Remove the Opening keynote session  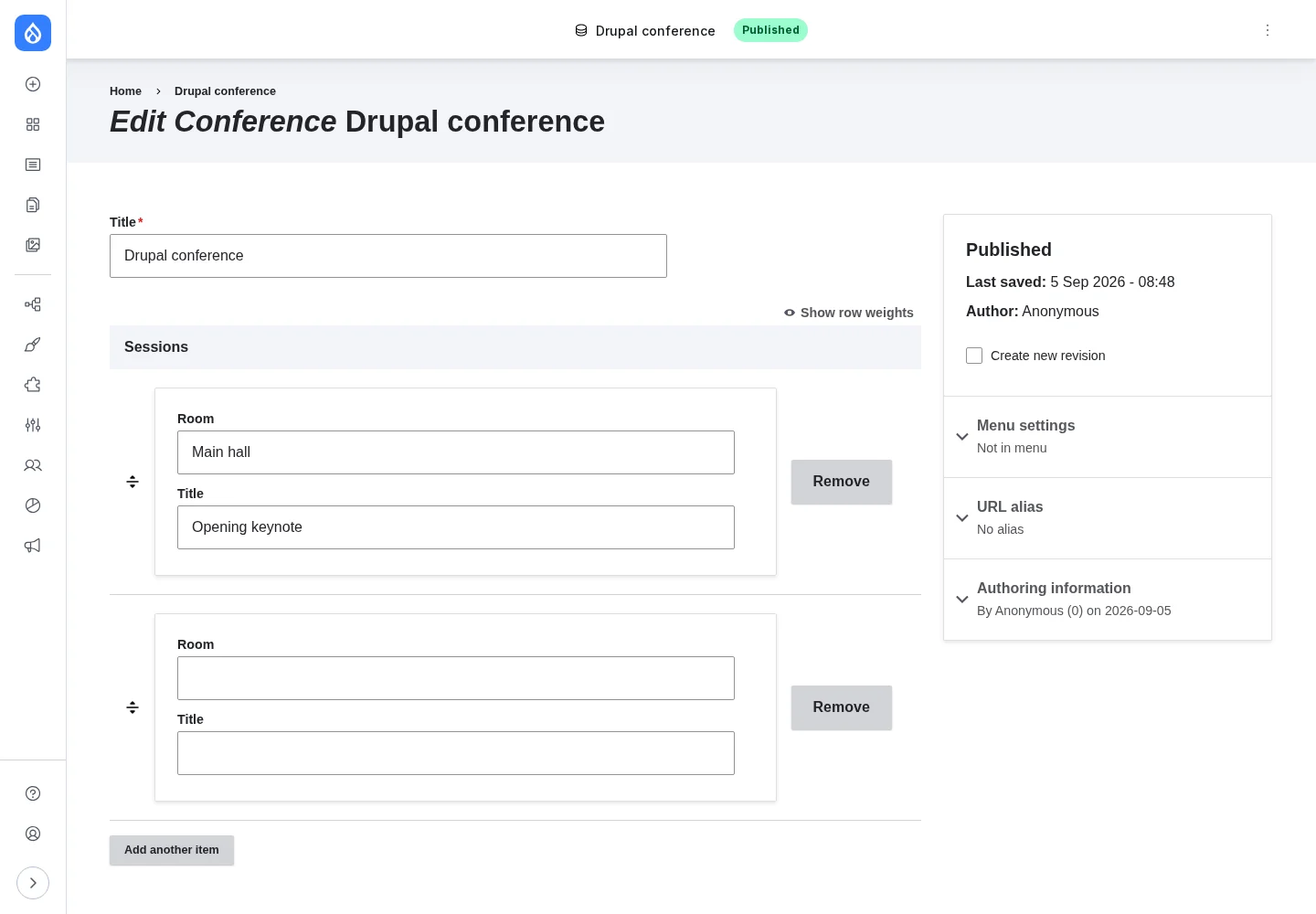[842, 482]
